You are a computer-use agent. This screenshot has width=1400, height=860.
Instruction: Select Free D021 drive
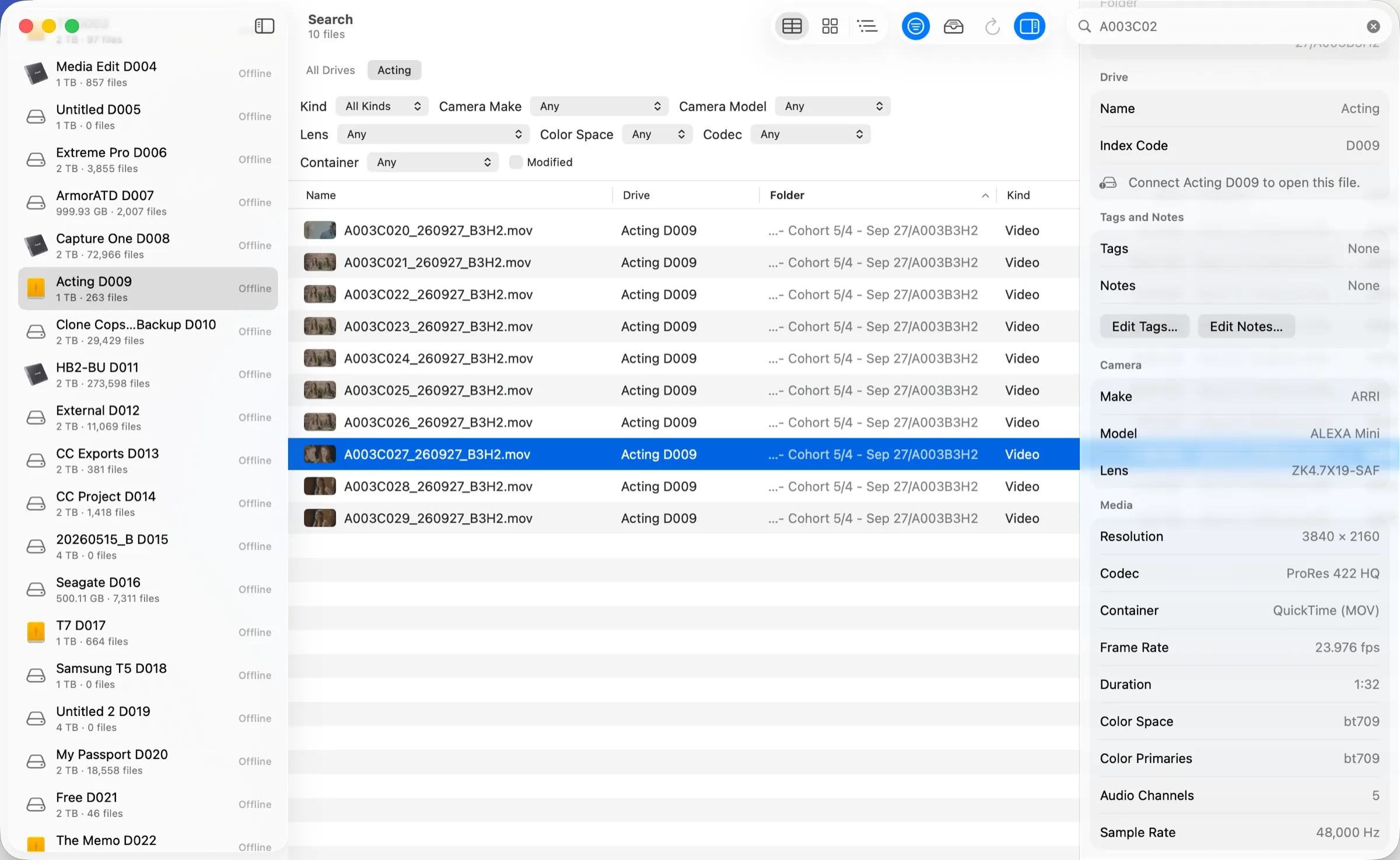pyautogui.click(x=148, y=805)
